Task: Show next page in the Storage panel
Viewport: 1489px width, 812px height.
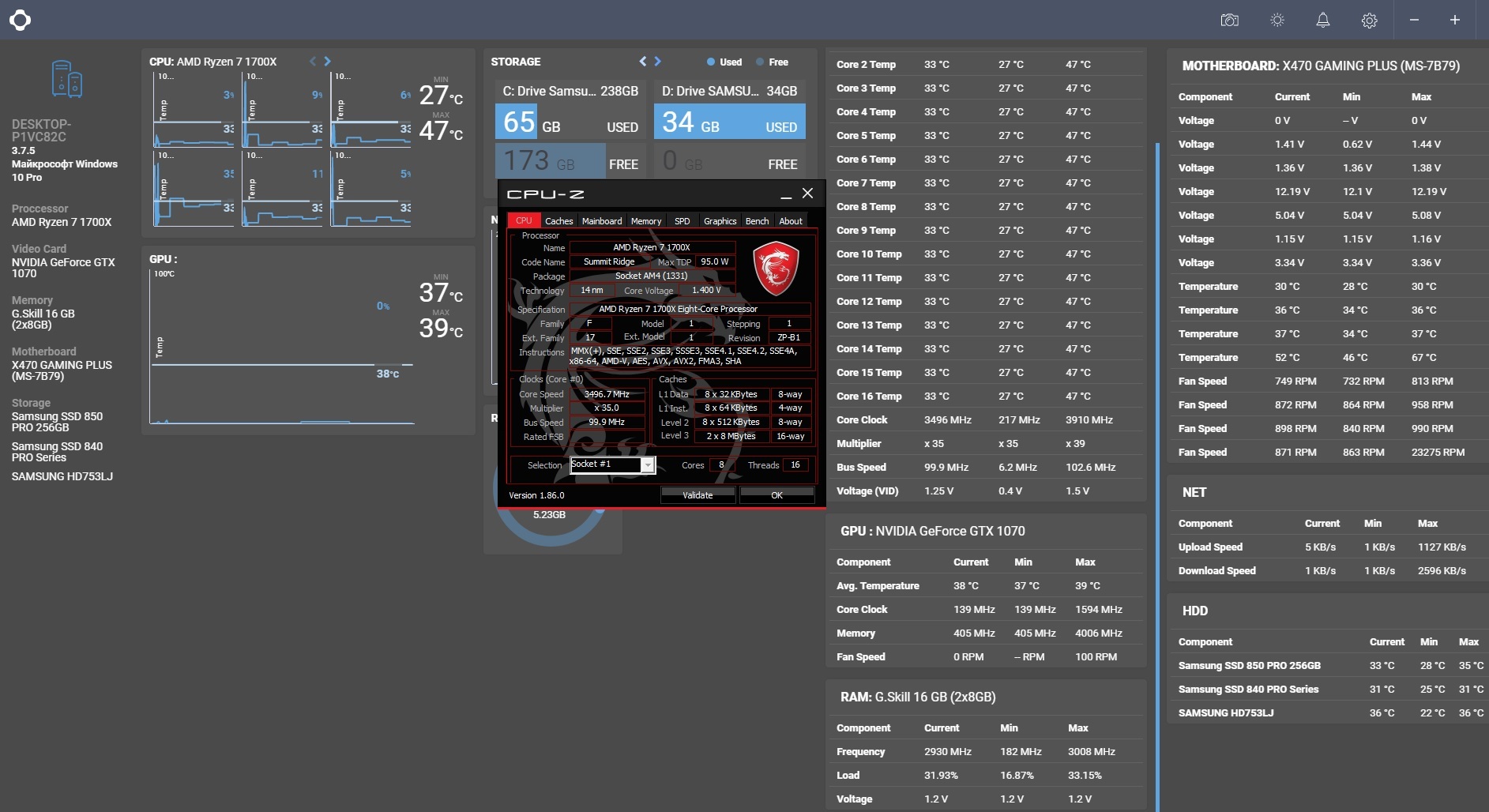Action: point(657,61)
